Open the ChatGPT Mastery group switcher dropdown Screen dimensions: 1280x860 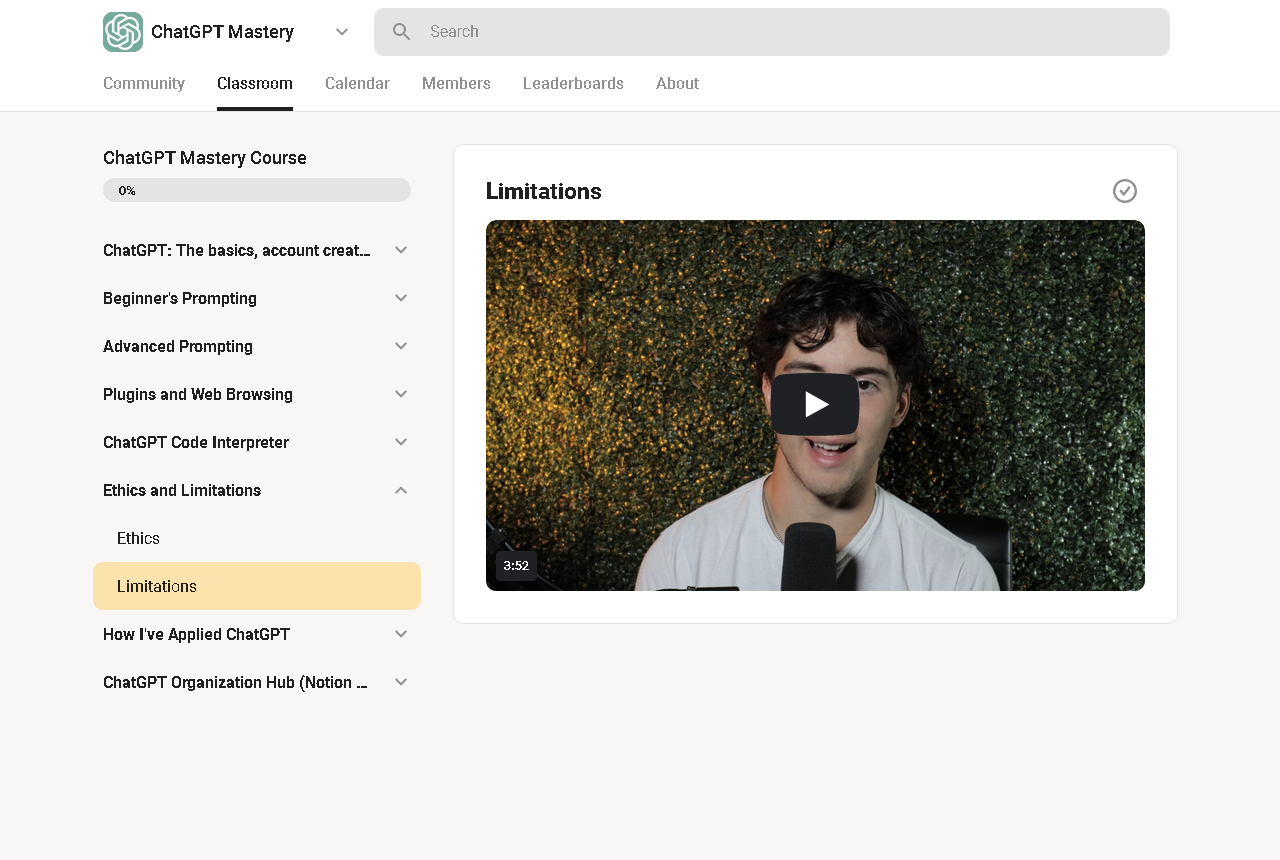(x=342, y=32)
